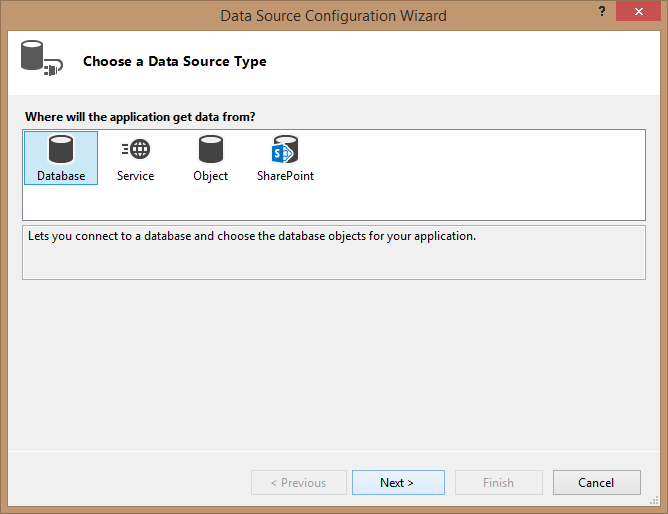
Task: Open help with the question mark button
Action: [x=602, y=11]
